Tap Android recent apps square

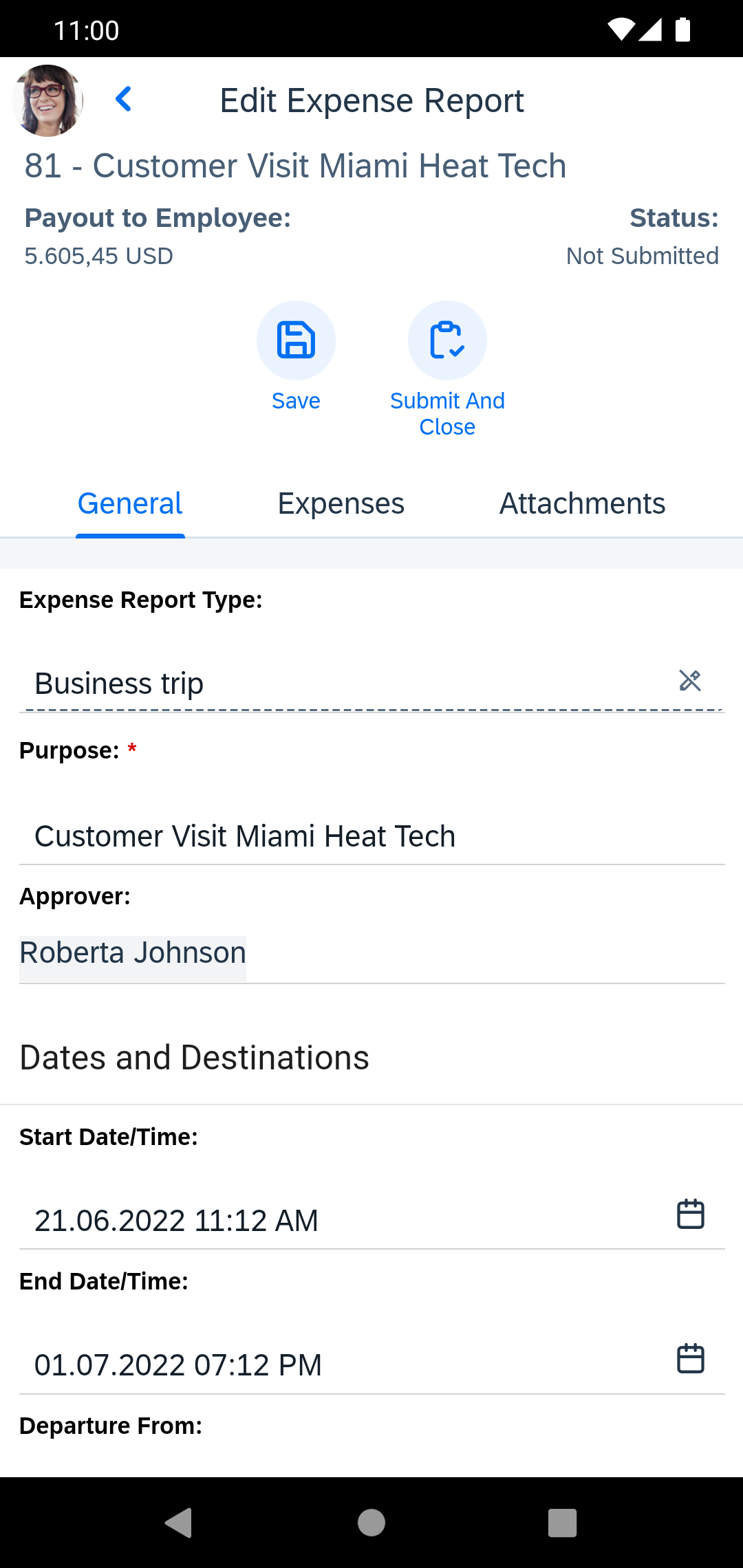(562, 1523)
